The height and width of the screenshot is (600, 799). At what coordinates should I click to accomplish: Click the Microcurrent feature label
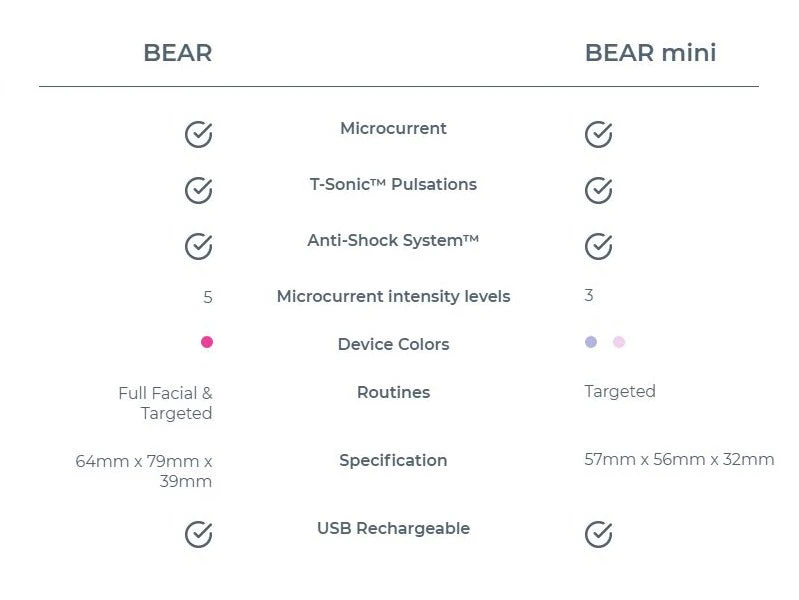pyautogui.click(x=393, y=128)
